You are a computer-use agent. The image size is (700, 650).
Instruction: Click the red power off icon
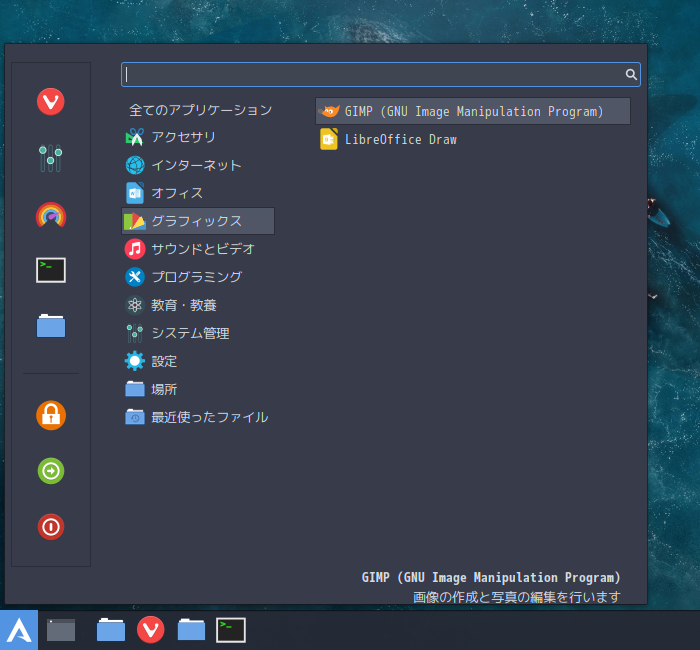[x=51, y=527]
